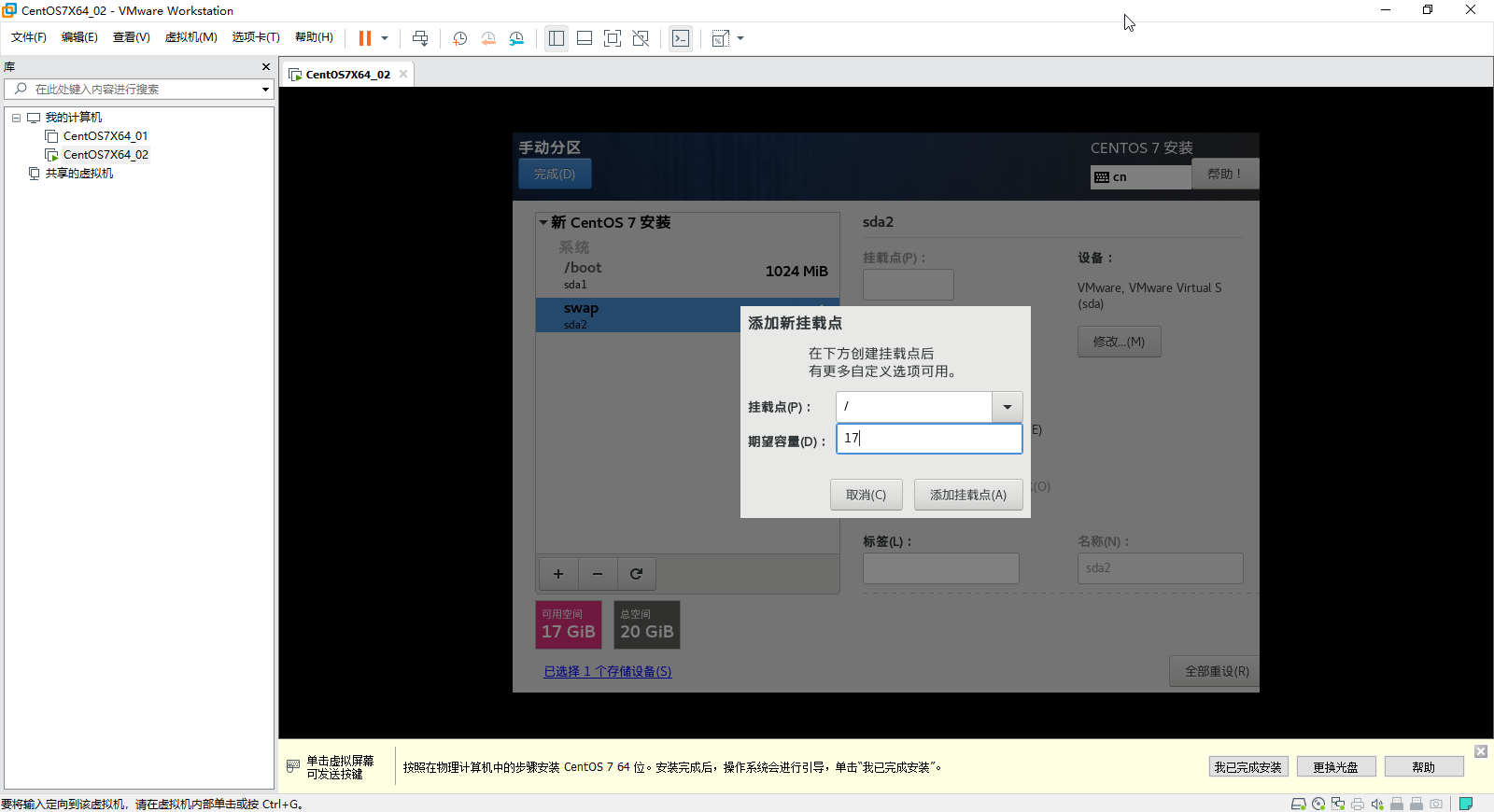Viewport: 1494px width, 812px height.
Task: Focus the library search box
Action: (138, 90)
